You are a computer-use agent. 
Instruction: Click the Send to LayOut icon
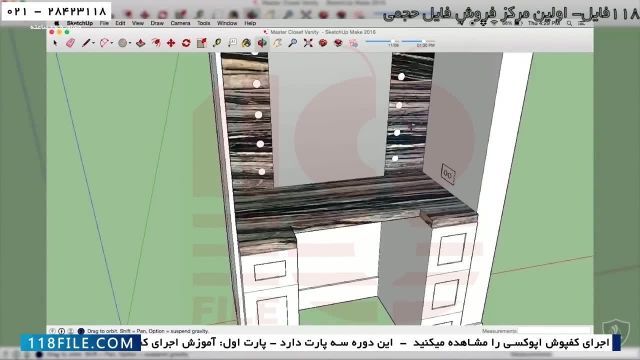[353, 43]
